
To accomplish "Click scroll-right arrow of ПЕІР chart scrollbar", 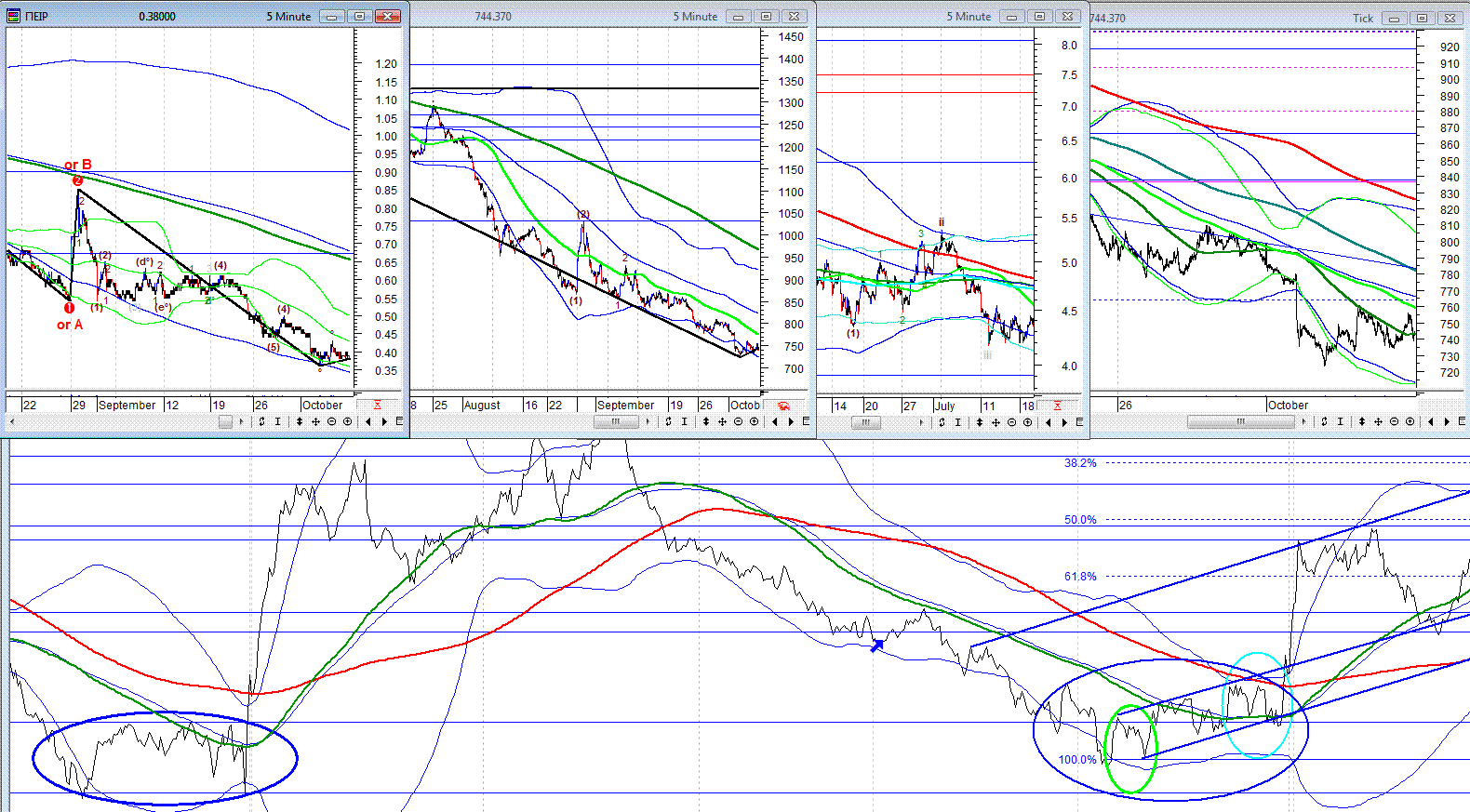I will [241, 421].
